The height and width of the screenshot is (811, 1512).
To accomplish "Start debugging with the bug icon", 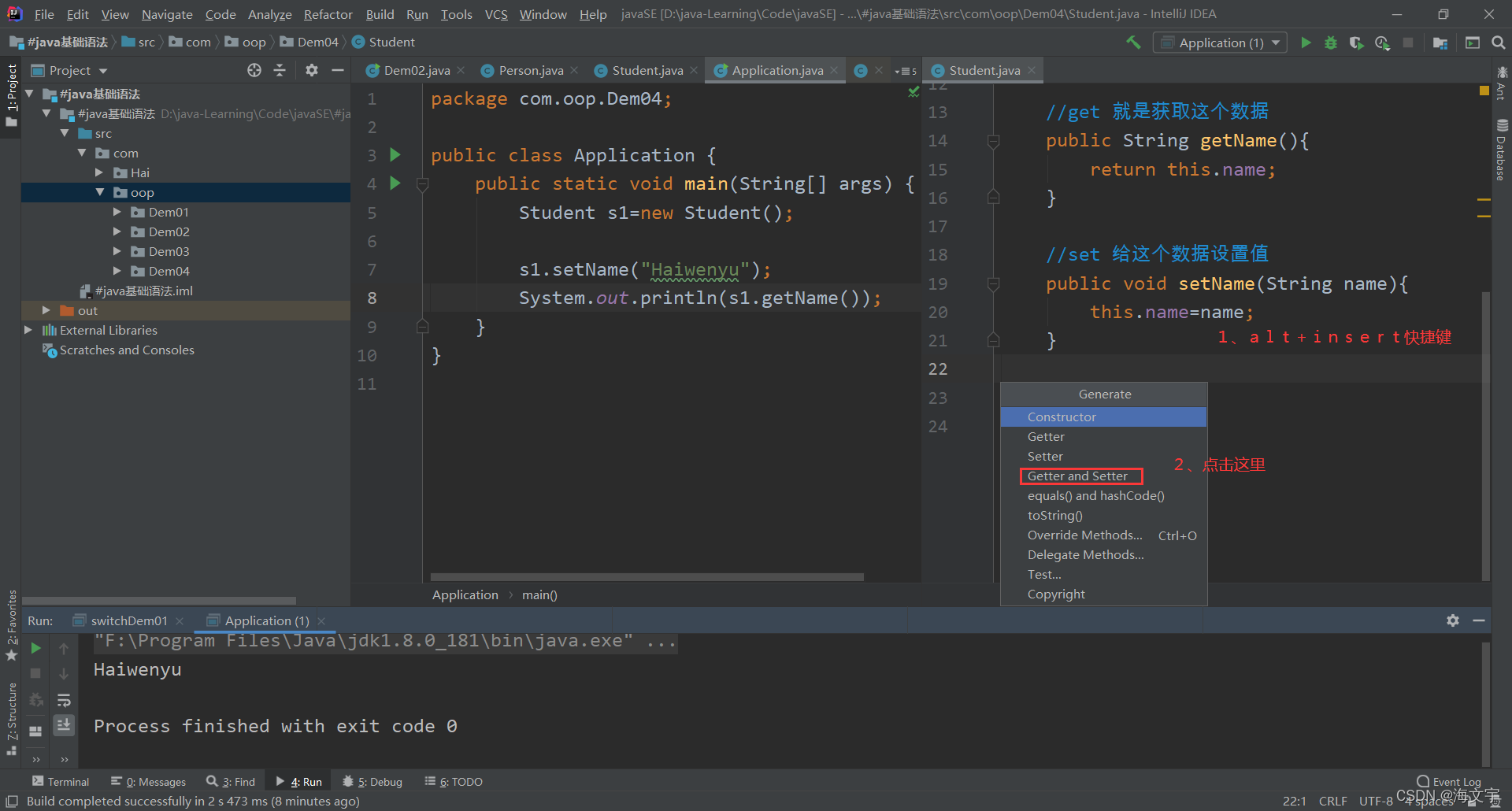I will 1331,43.
